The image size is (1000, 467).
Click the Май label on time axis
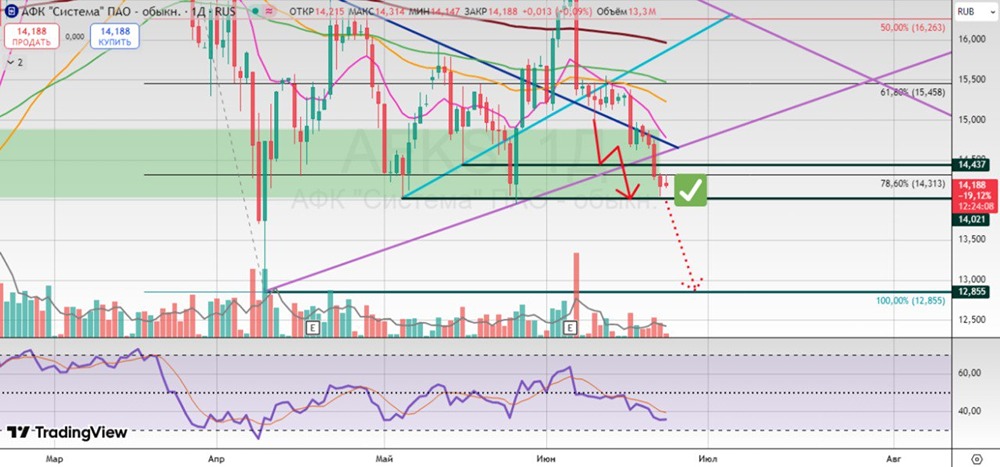[383, 458]
